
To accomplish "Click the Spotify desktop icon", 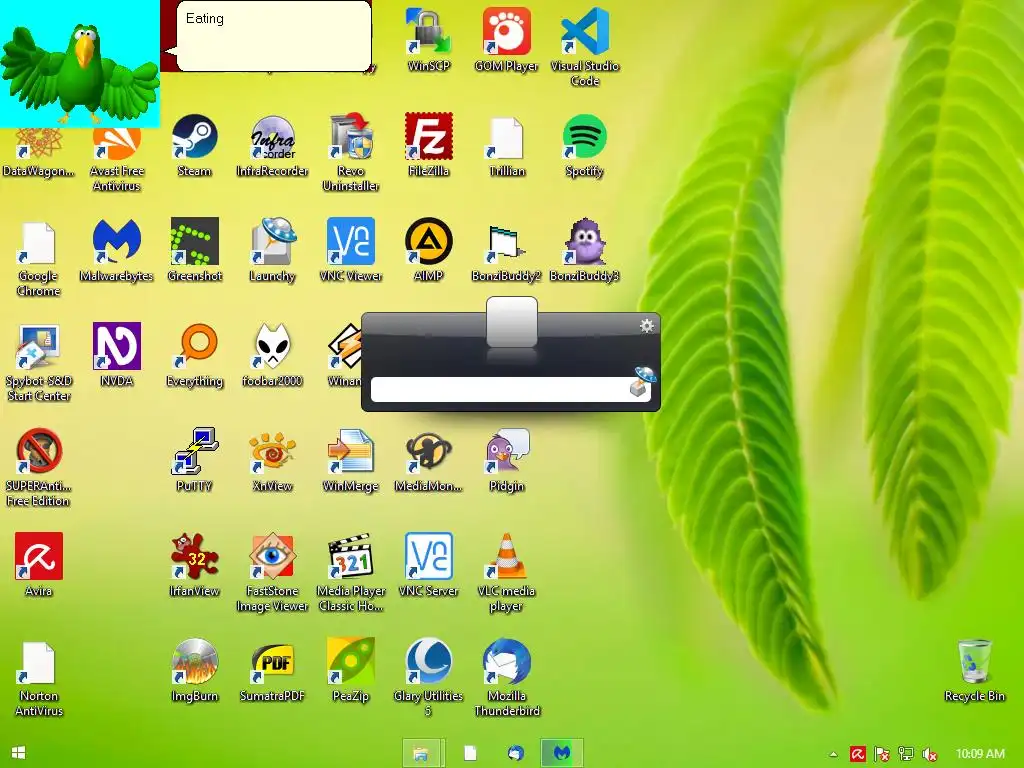I will (584, 145).
